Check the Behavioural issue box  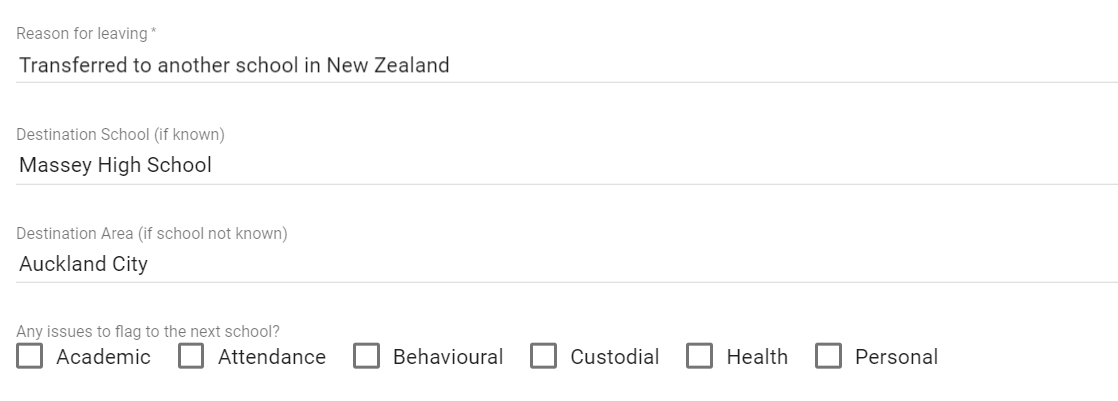pyautogui.click(x=366, y=357)
